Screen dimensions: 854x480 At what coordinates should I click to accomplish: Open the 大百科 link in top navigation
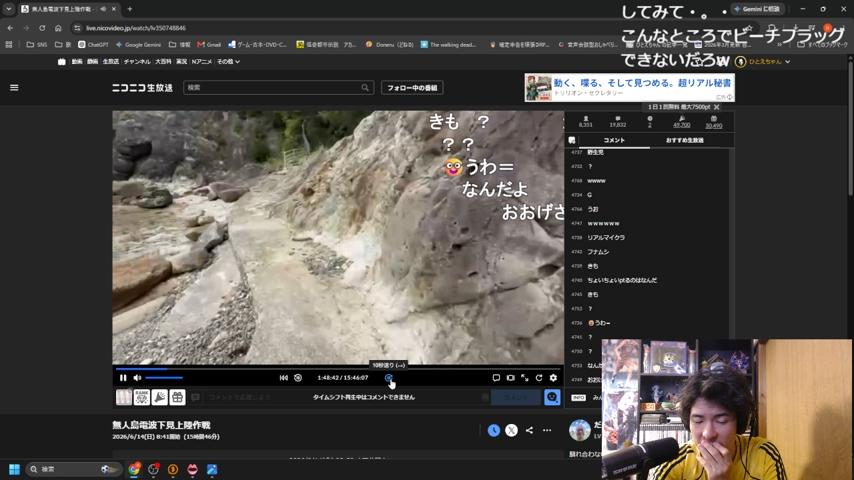coord(163,62)
